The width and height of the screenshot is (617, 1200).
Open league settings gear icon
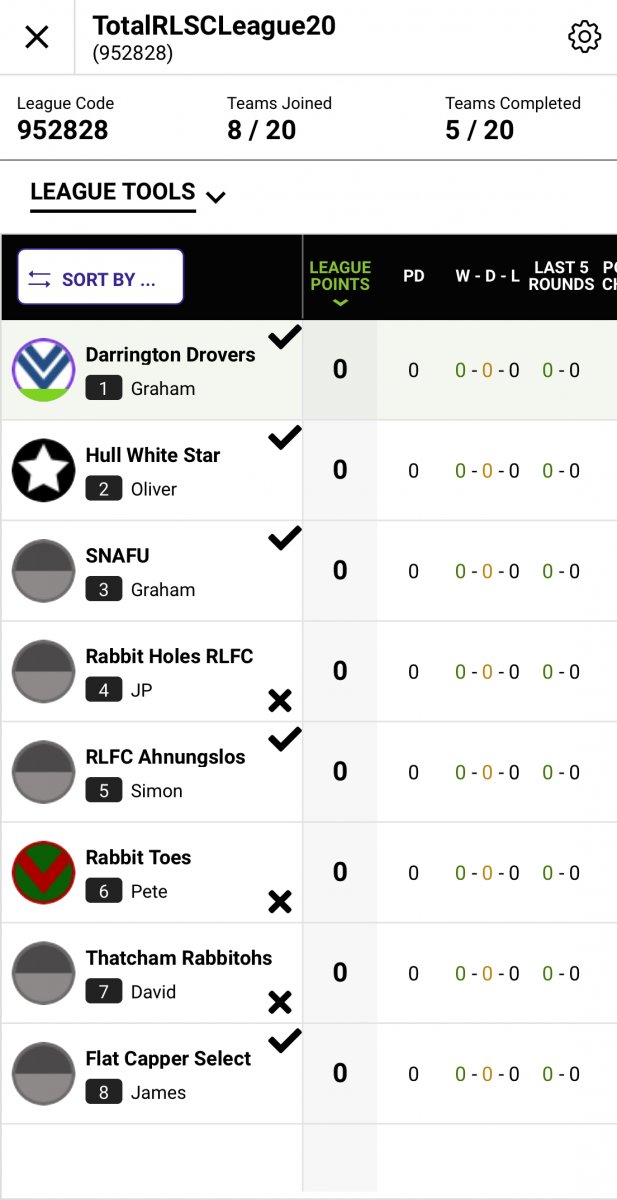point(584,37)
